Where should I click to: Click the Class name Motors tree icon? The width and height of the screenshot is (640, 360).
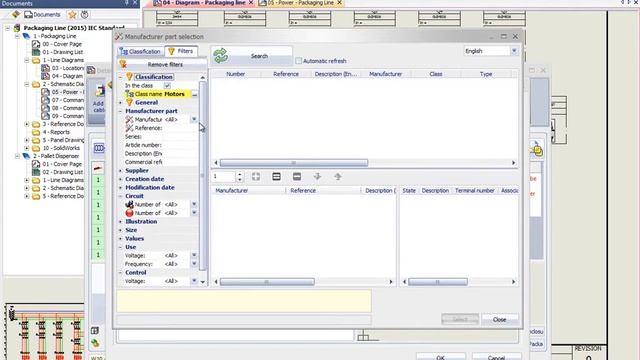point(129,94)
